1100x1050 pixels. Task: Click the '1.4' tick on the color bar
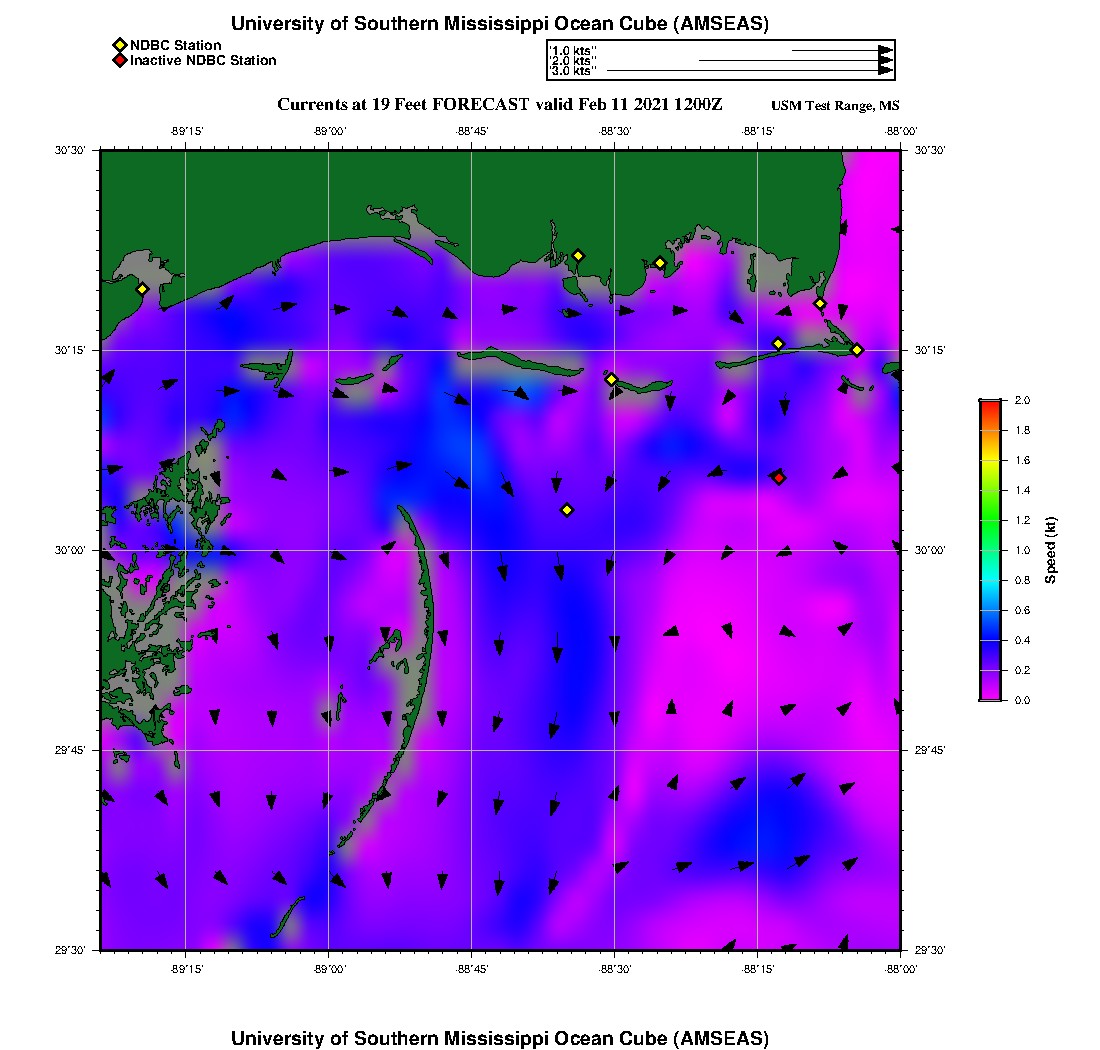point(1022,490)
